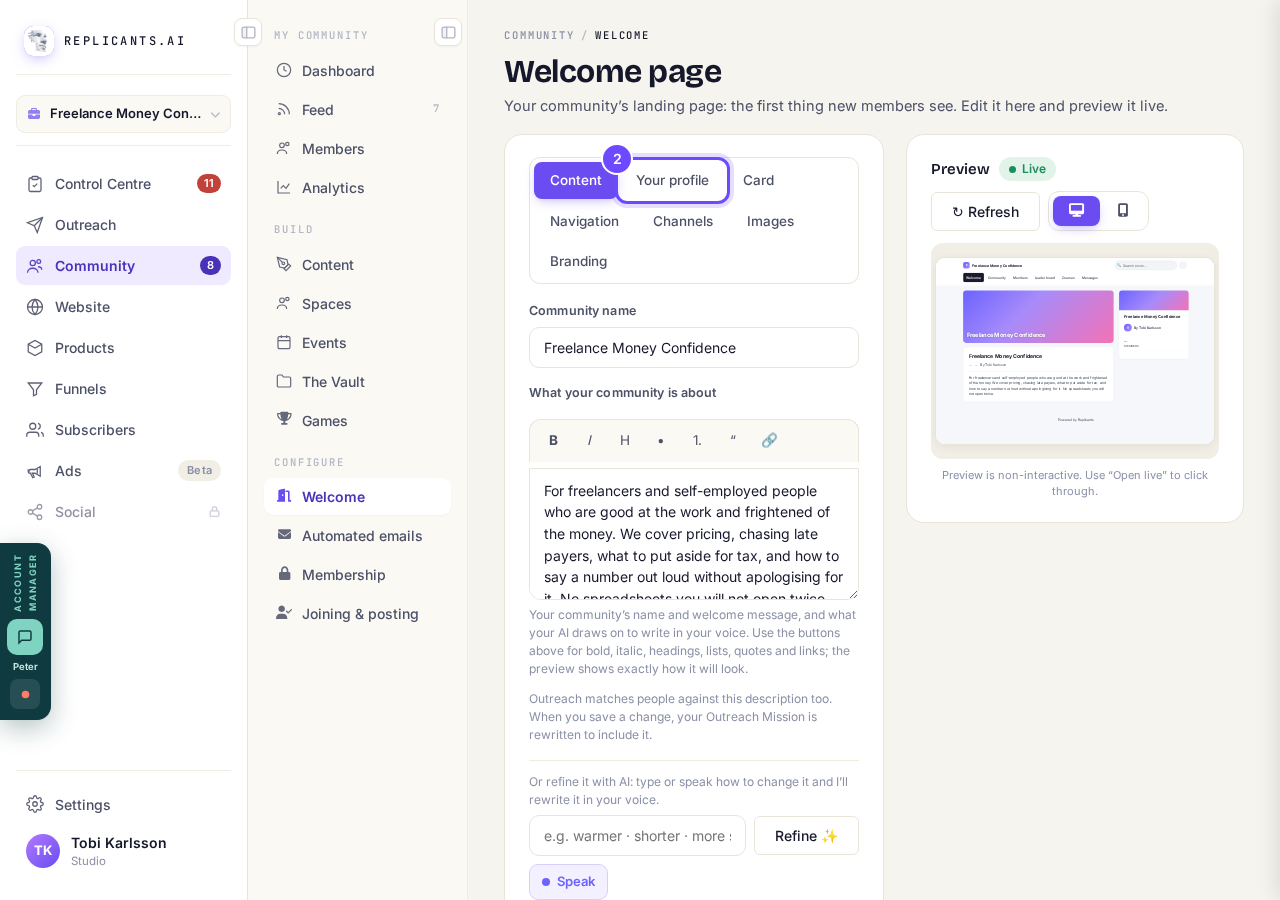This screenshot has height=900, width=1280.
Task: Insert a link using the chain icon
Action: (769, 440)
